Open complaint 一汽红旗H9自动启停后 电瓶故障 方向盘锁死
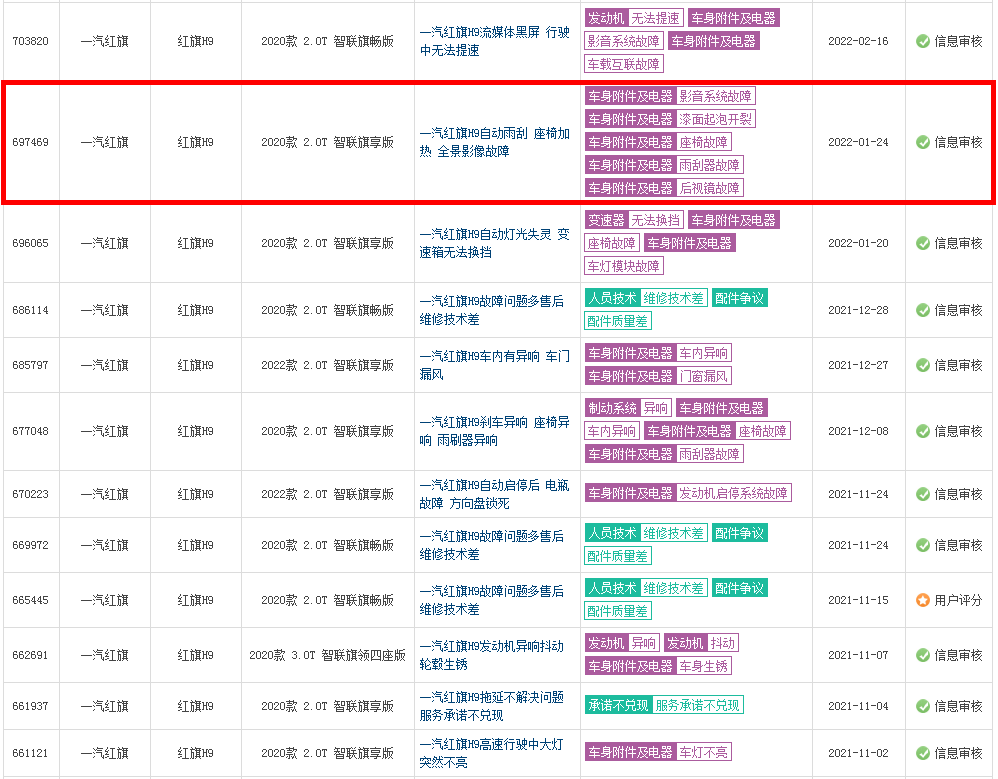 [x=495, y=494]
